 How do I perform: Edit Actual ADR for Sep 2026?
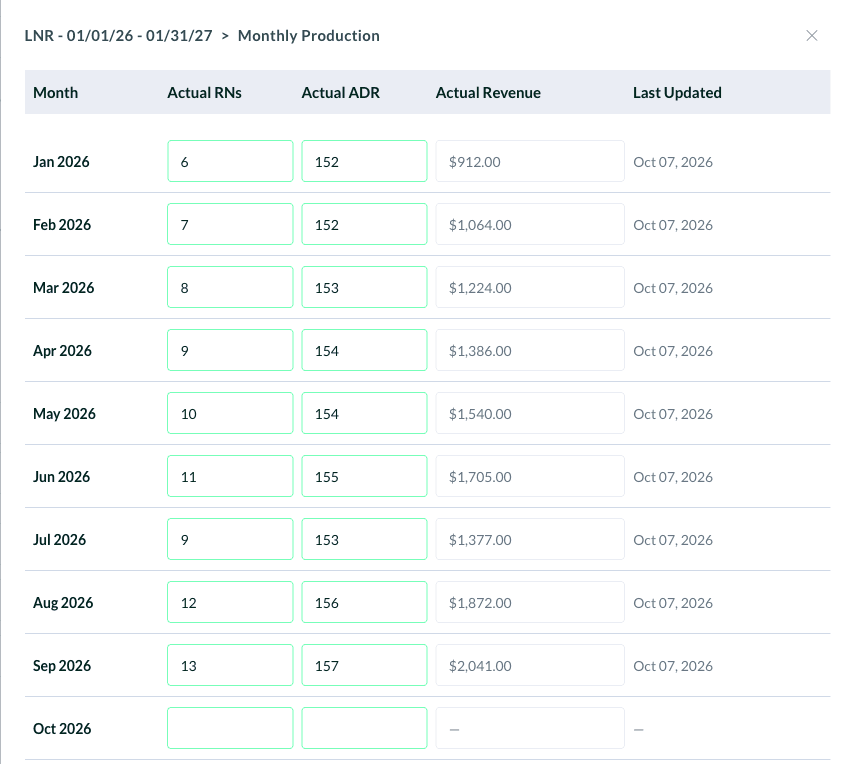pos(364,665)
